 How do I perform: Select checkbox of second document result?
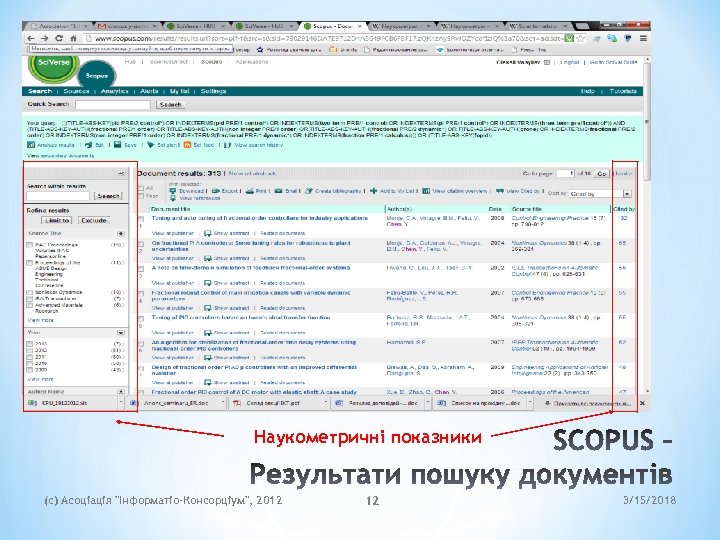141,244
